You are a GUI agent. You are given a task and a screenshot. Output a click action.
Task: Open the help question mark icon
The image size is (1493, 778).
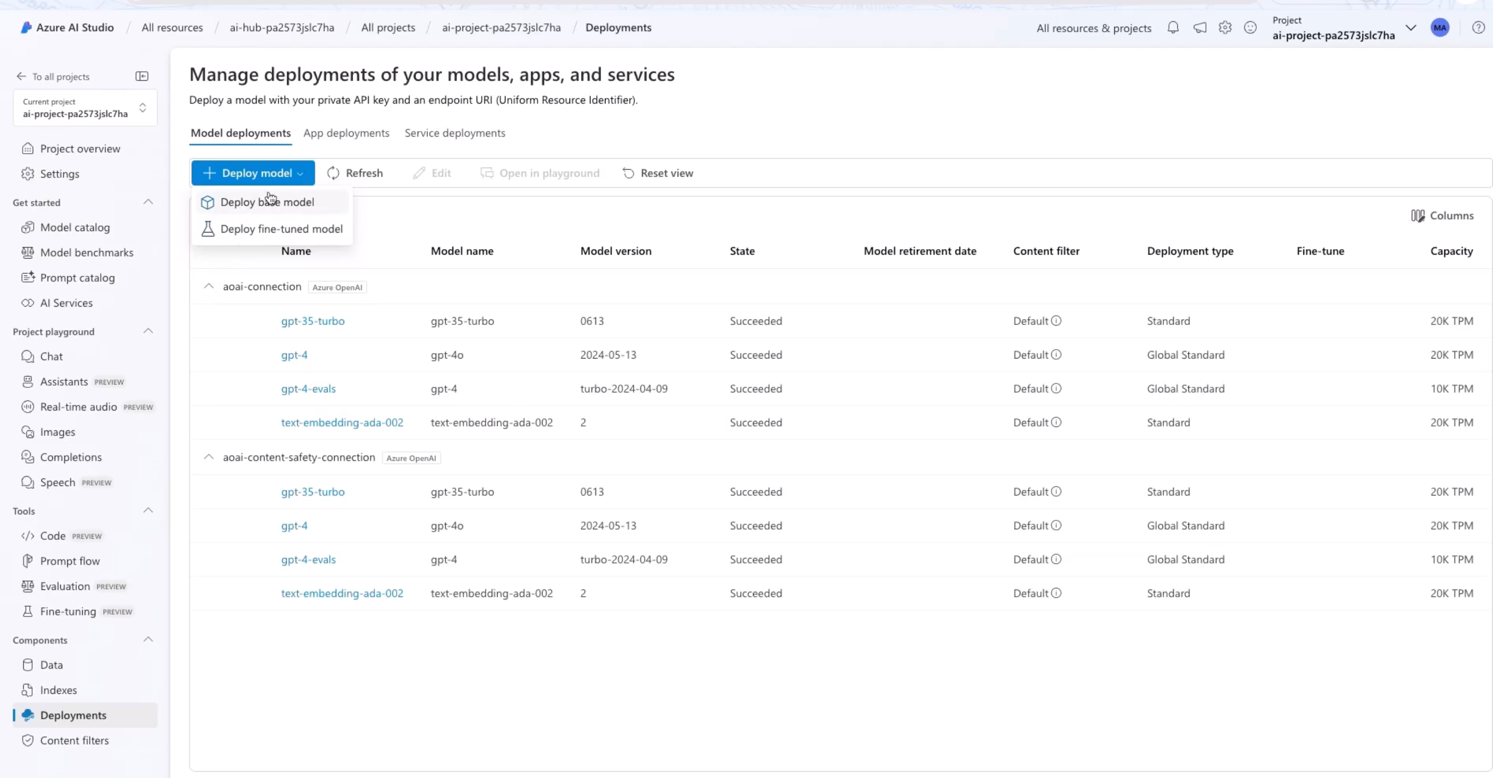pos(1478,28)
